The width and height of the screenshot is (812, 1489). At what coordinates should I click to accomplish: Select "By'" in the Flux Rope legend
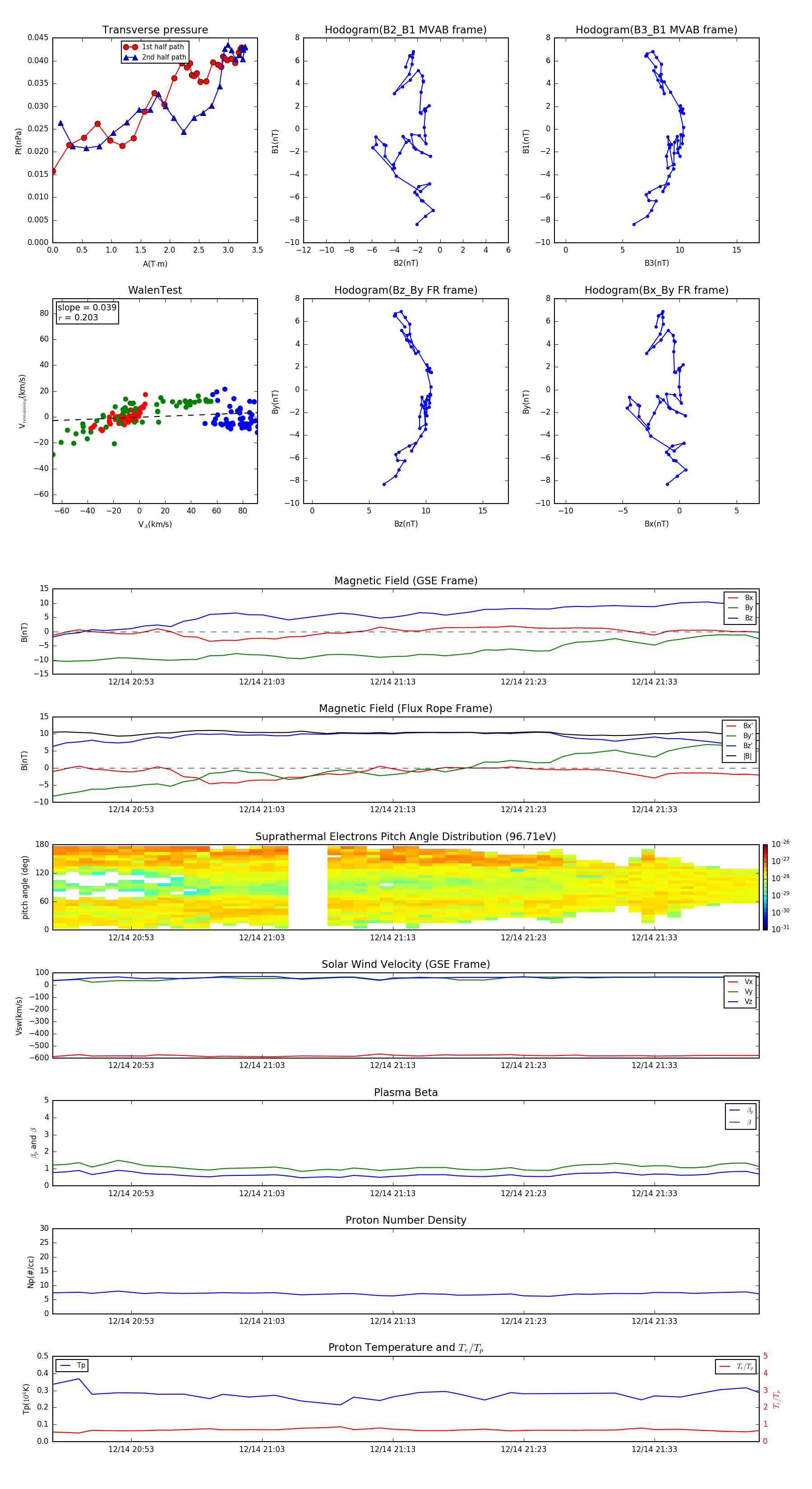click(740, 736)
